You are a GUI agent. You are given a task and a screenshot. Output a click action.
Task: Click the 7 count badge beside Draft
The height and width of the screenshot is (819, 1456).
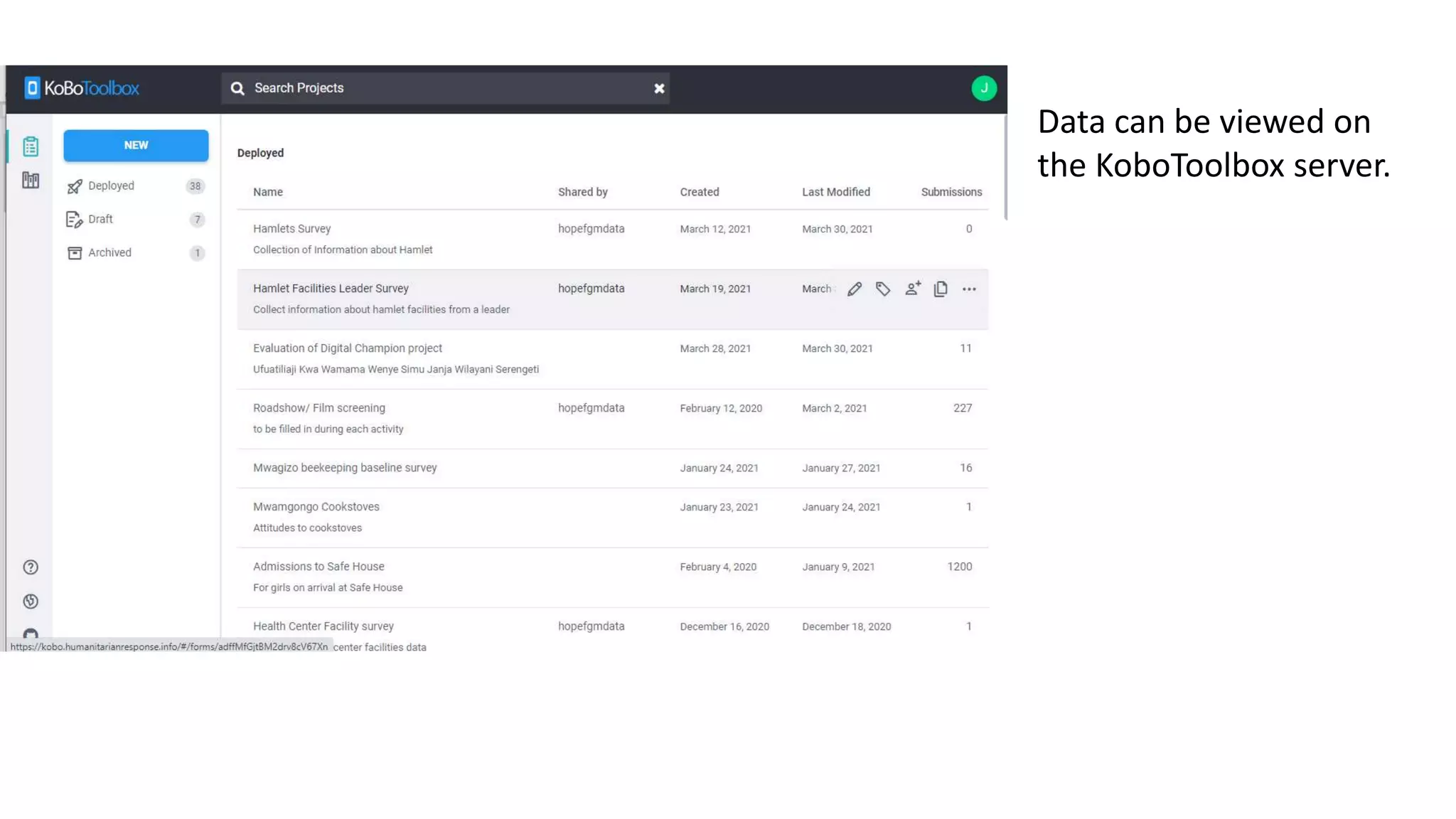198,220
